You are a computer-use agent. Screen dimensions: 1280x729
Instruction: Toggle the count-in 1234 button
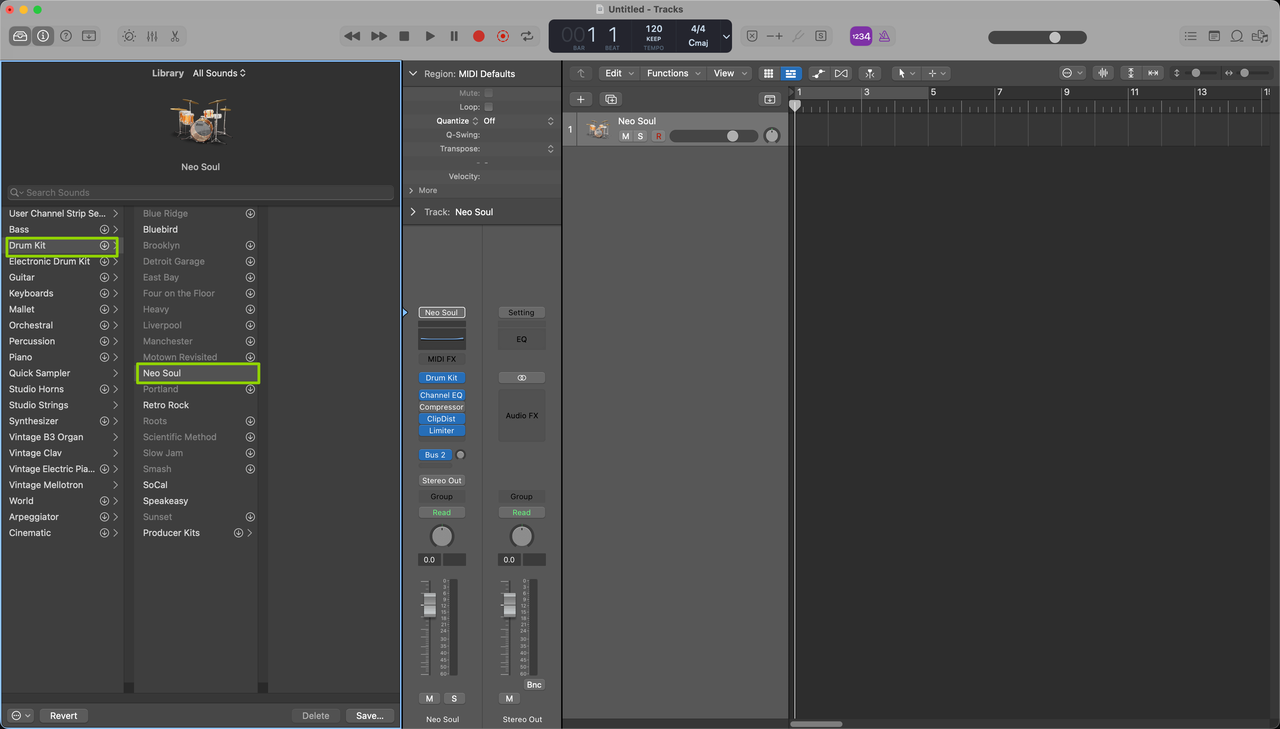(x=860, y=36)
